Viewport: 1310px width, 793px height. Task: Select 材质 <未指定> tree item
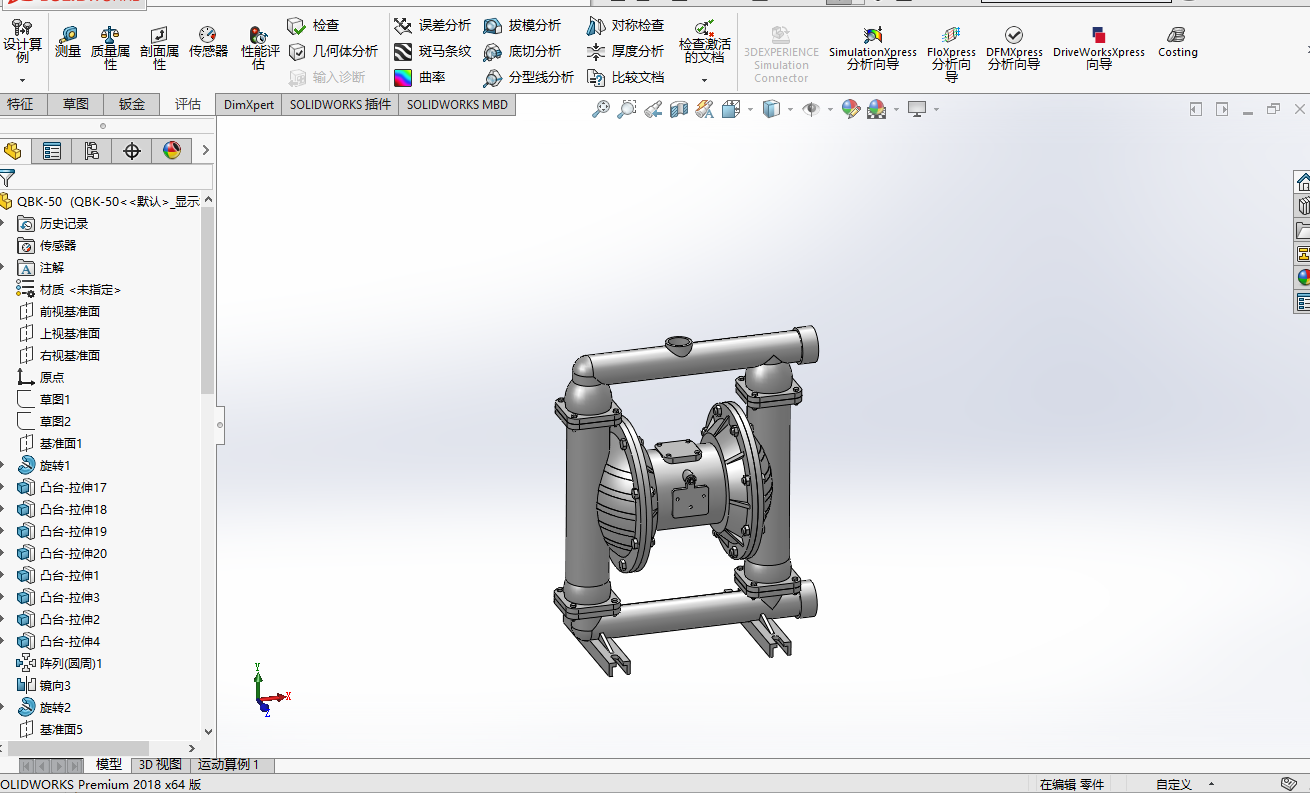click(x=69, y=290)
